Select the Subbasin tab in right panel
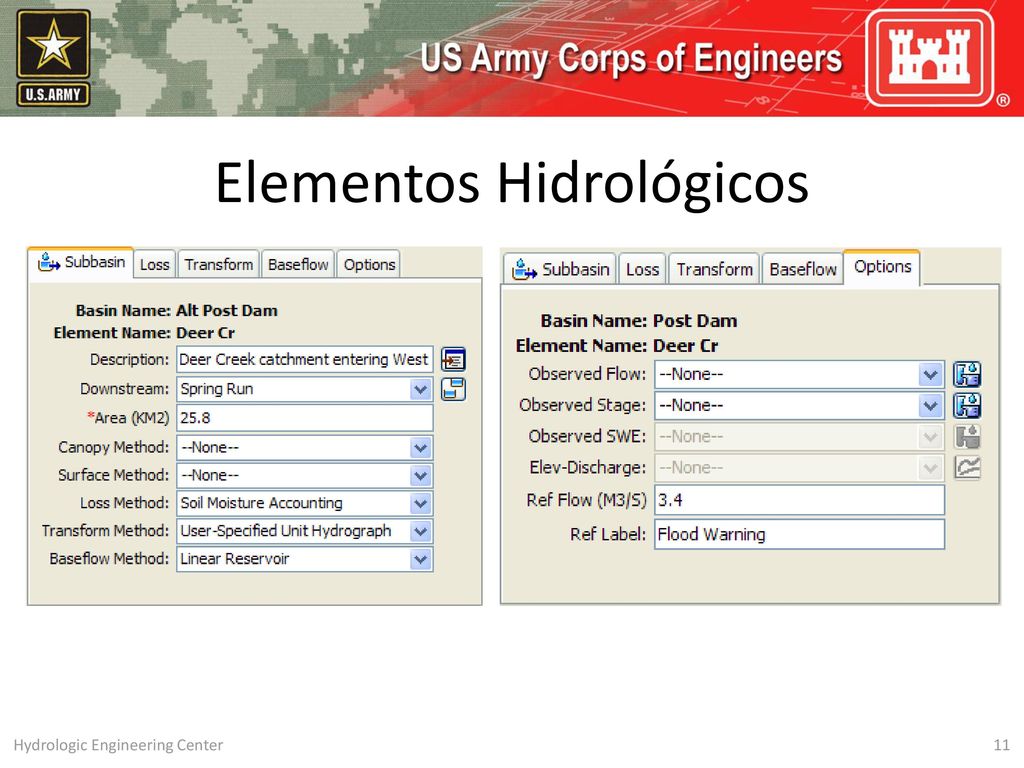1024x768 pixels. pos(560,269)
